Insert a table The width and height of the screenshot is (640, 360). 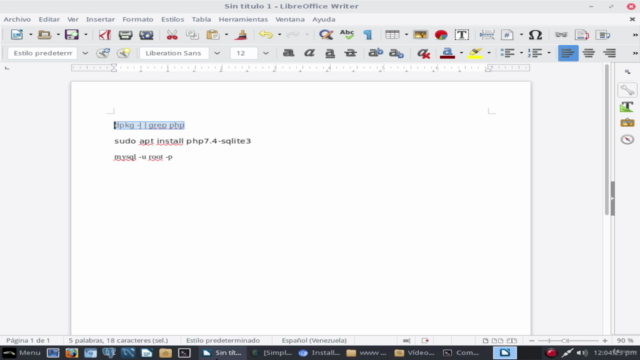pyautogui.click(x=392, y=35)
